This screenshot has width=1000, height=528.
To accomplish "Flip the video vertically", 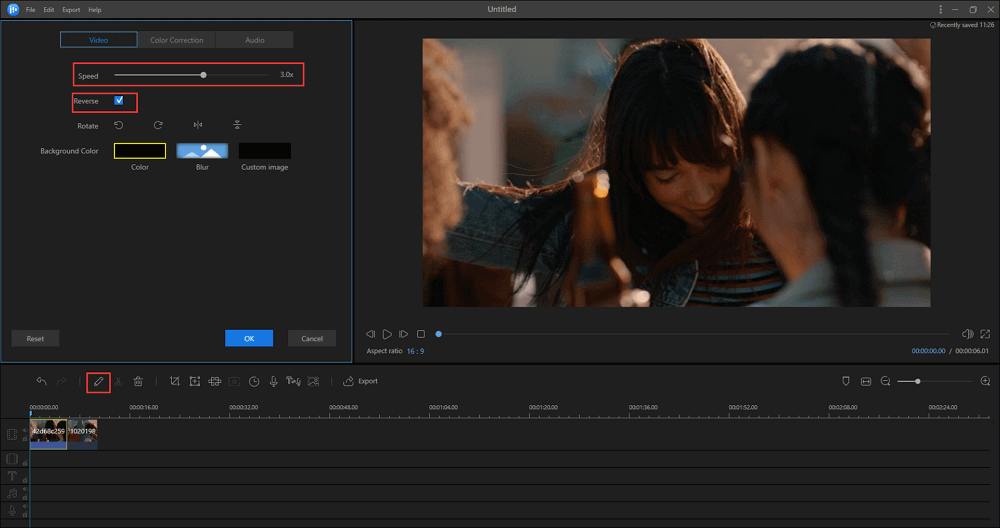I will point(237,125).
